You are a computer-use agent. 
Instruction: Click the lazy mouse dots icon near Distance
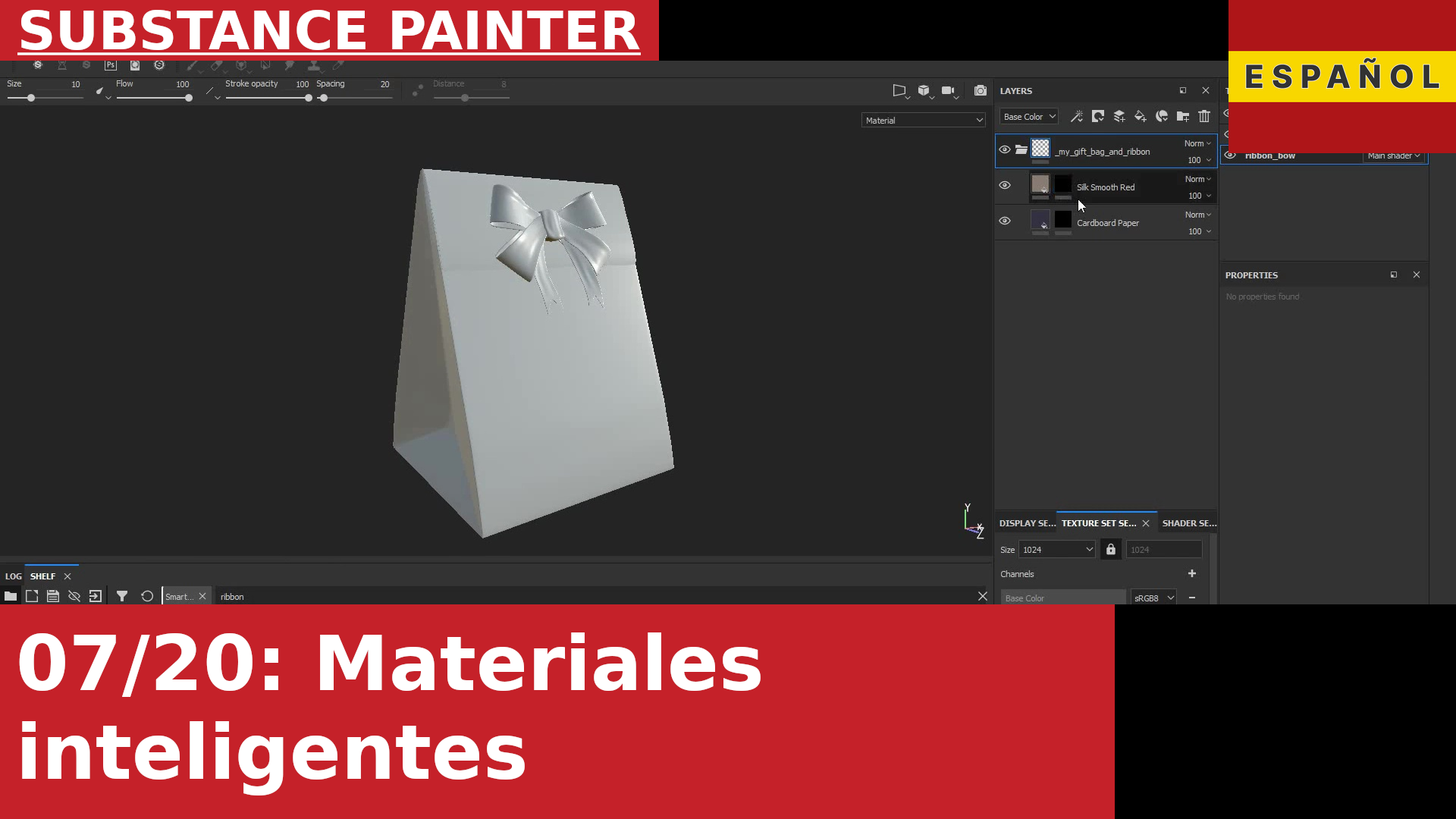417,90
